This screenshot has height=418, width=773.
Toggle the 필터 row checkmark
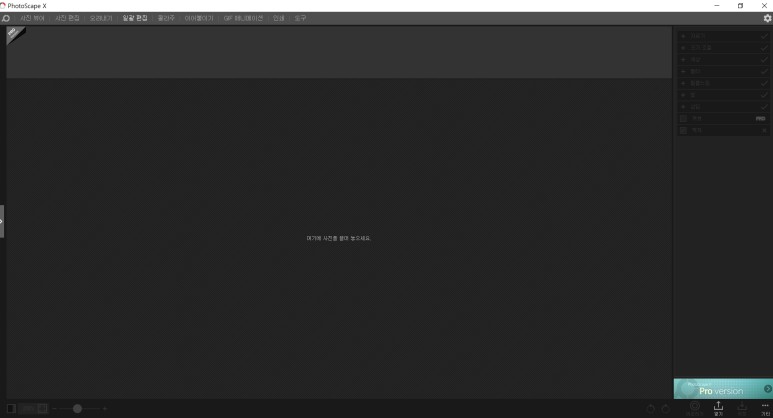point(764,71)
